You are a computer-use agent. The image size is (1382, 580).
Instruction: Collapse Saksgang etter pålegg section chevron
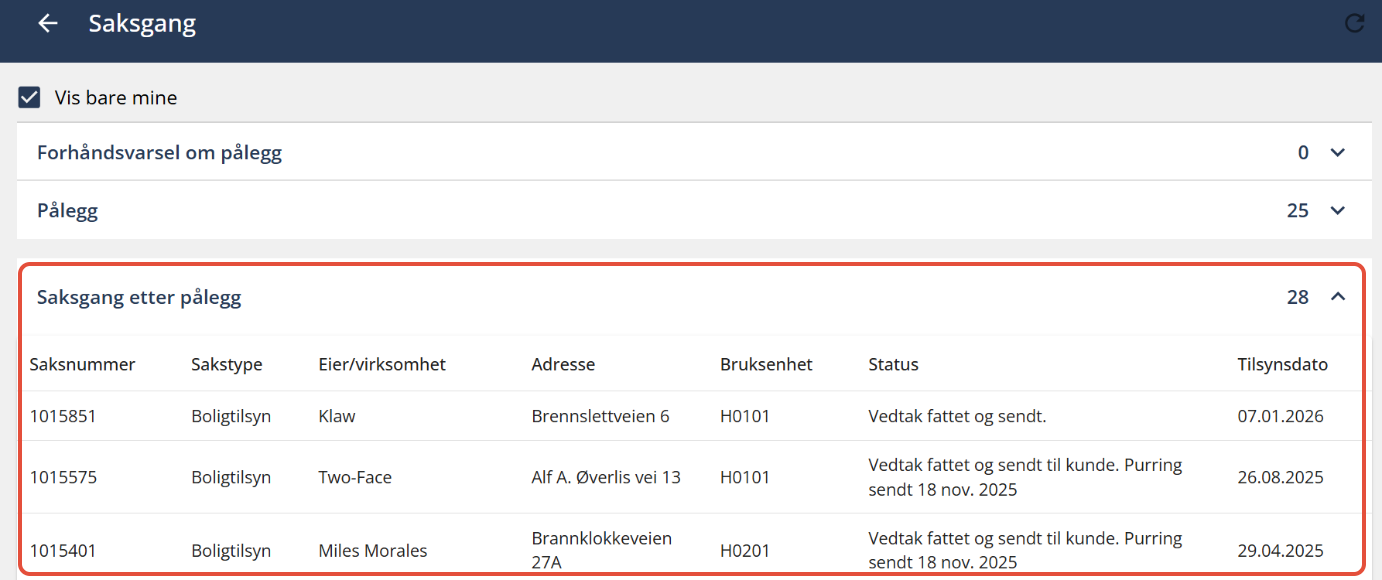coord(1338,297)
